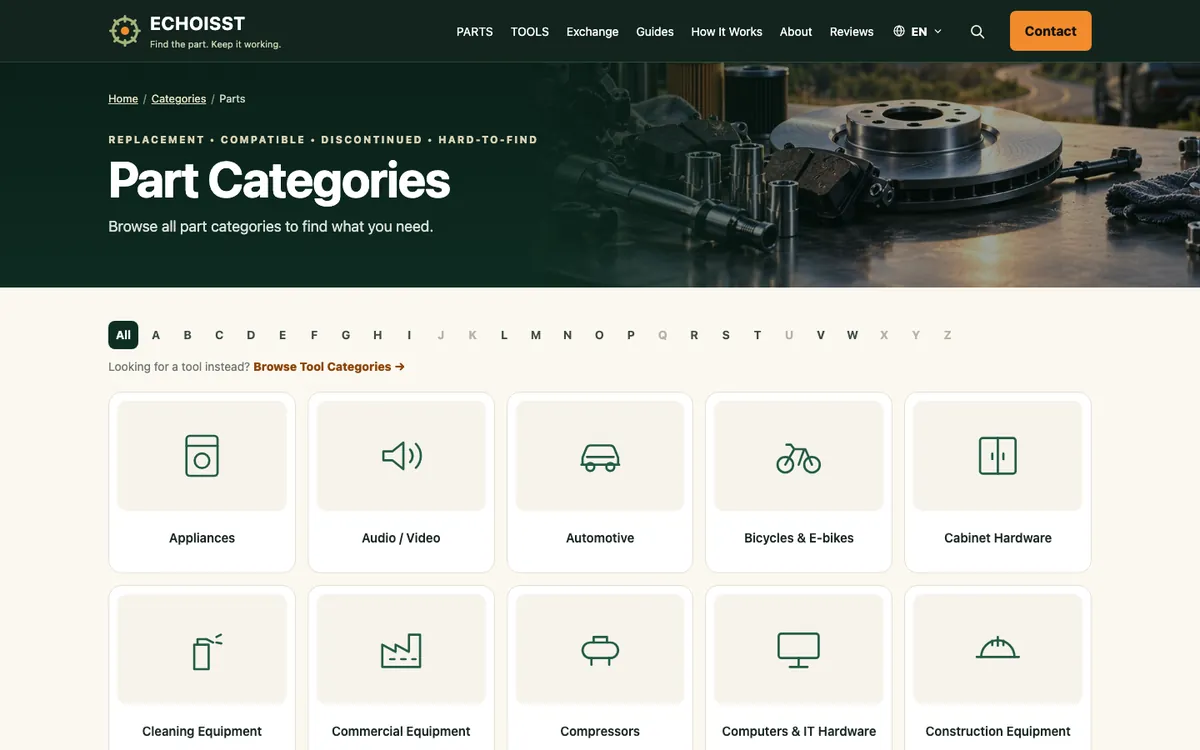The width and height of the screenshot is (1200, 750).
Task: Open the Categories breadcrumb link
Action: pyautogui.click(x=179, y=99)
